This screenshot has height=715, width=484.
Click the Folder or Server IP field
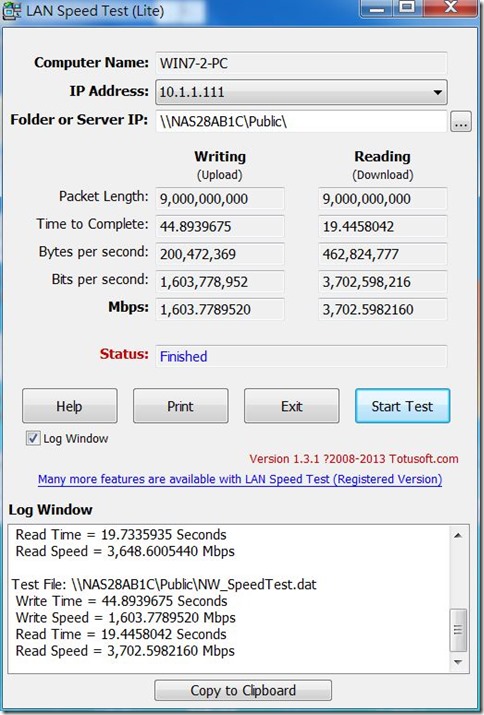tap(301, 121)
